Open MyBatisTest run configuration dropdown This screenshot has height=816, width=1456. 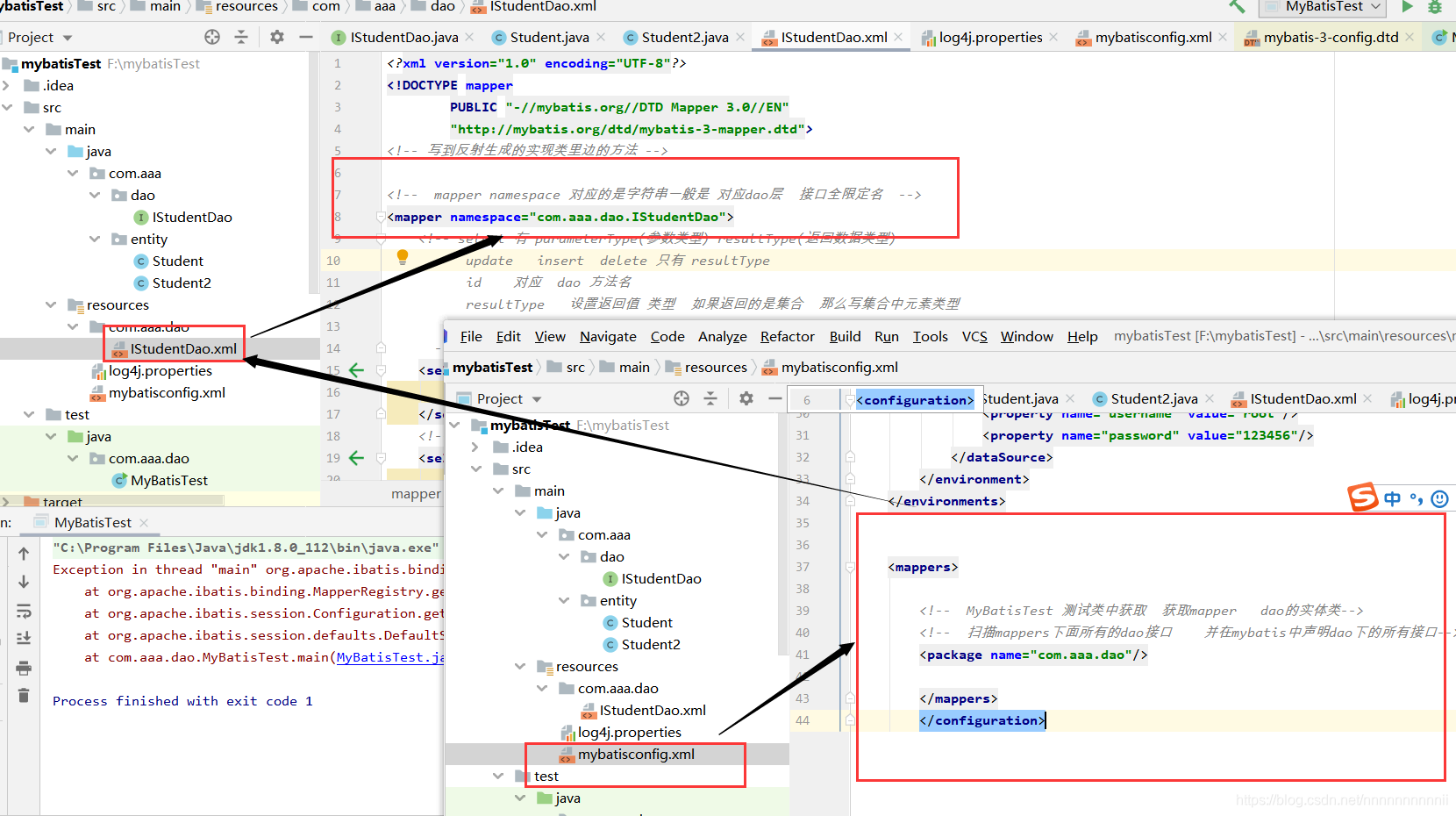(x=1322, y=7)
